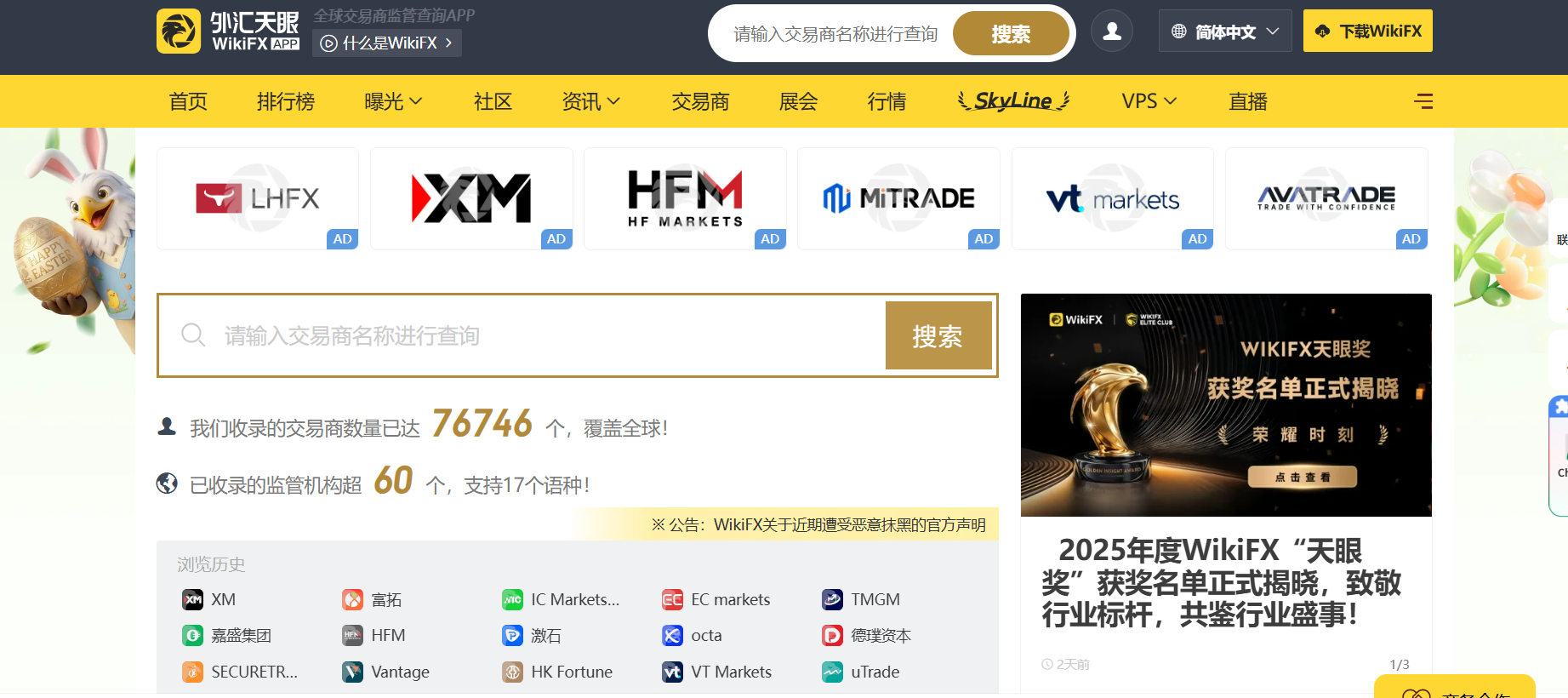Click the EC markets icon in history
Image resolution: width=1568 pixels, height=698 pixels.
(673, 599)
